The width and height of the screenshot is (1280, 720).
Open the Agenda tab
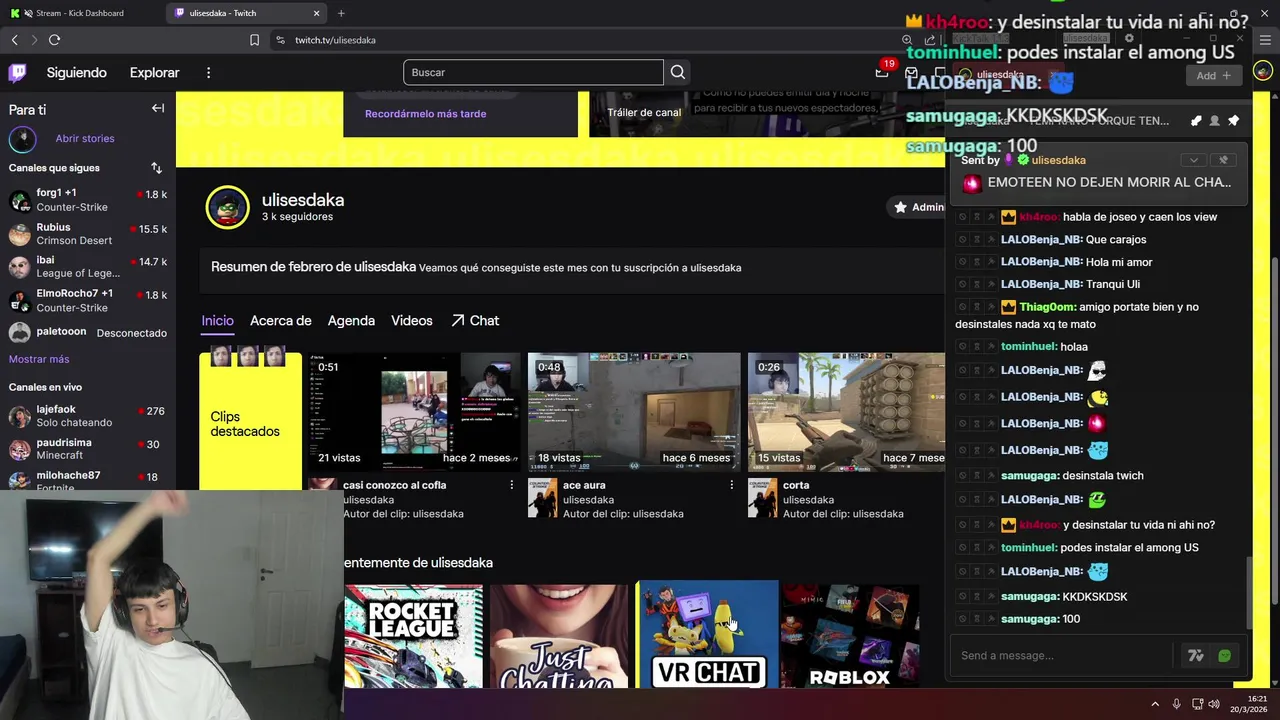coord(351,321)
